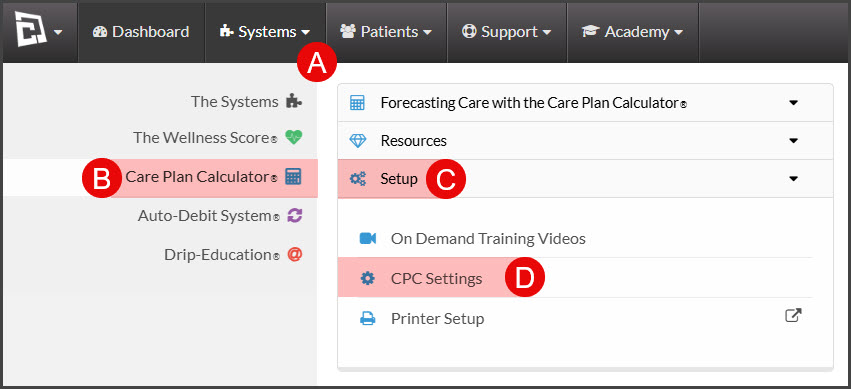The width and height of the screenshot is (851, 389).
Task: Click the puzzle icon next to The Systems
Action: pyautogui.click(x=294, y=101)
